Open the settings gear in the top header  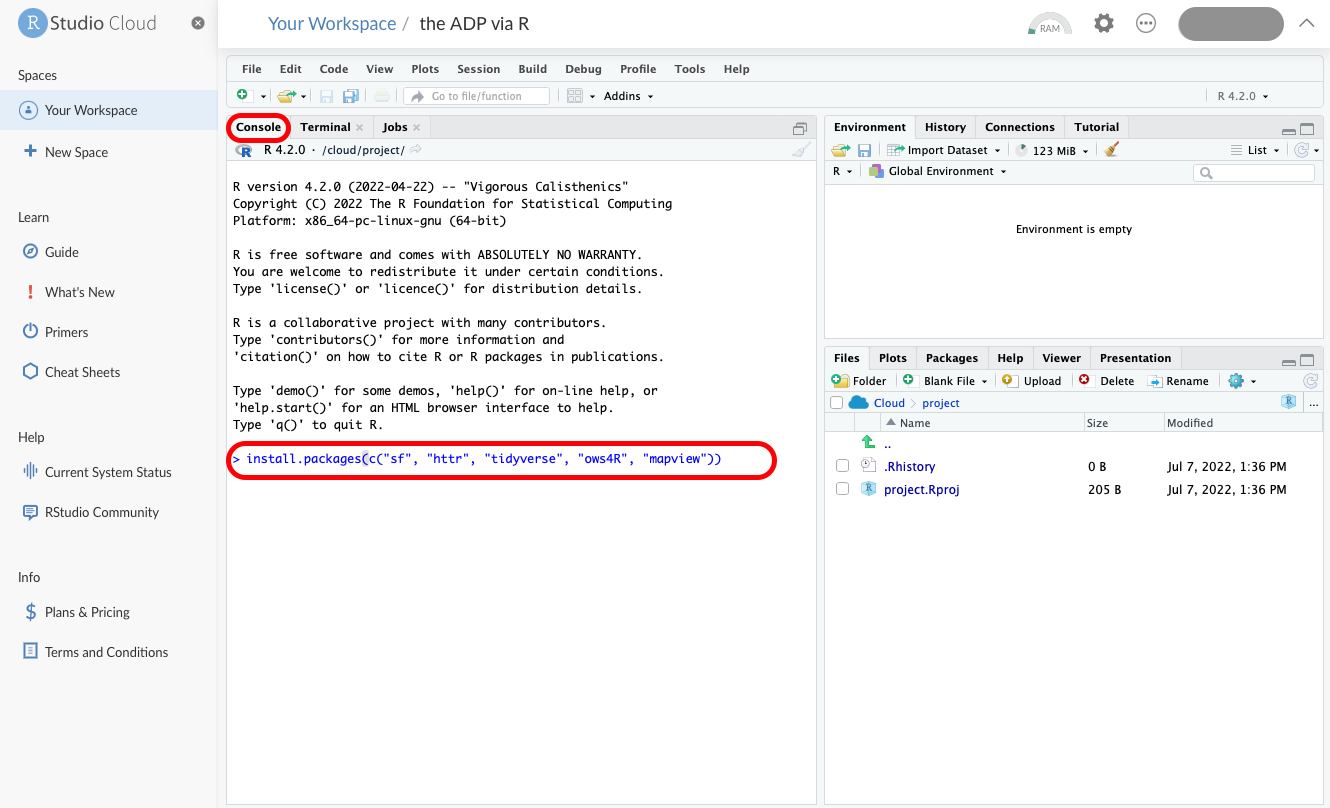tap(1104, 23)
